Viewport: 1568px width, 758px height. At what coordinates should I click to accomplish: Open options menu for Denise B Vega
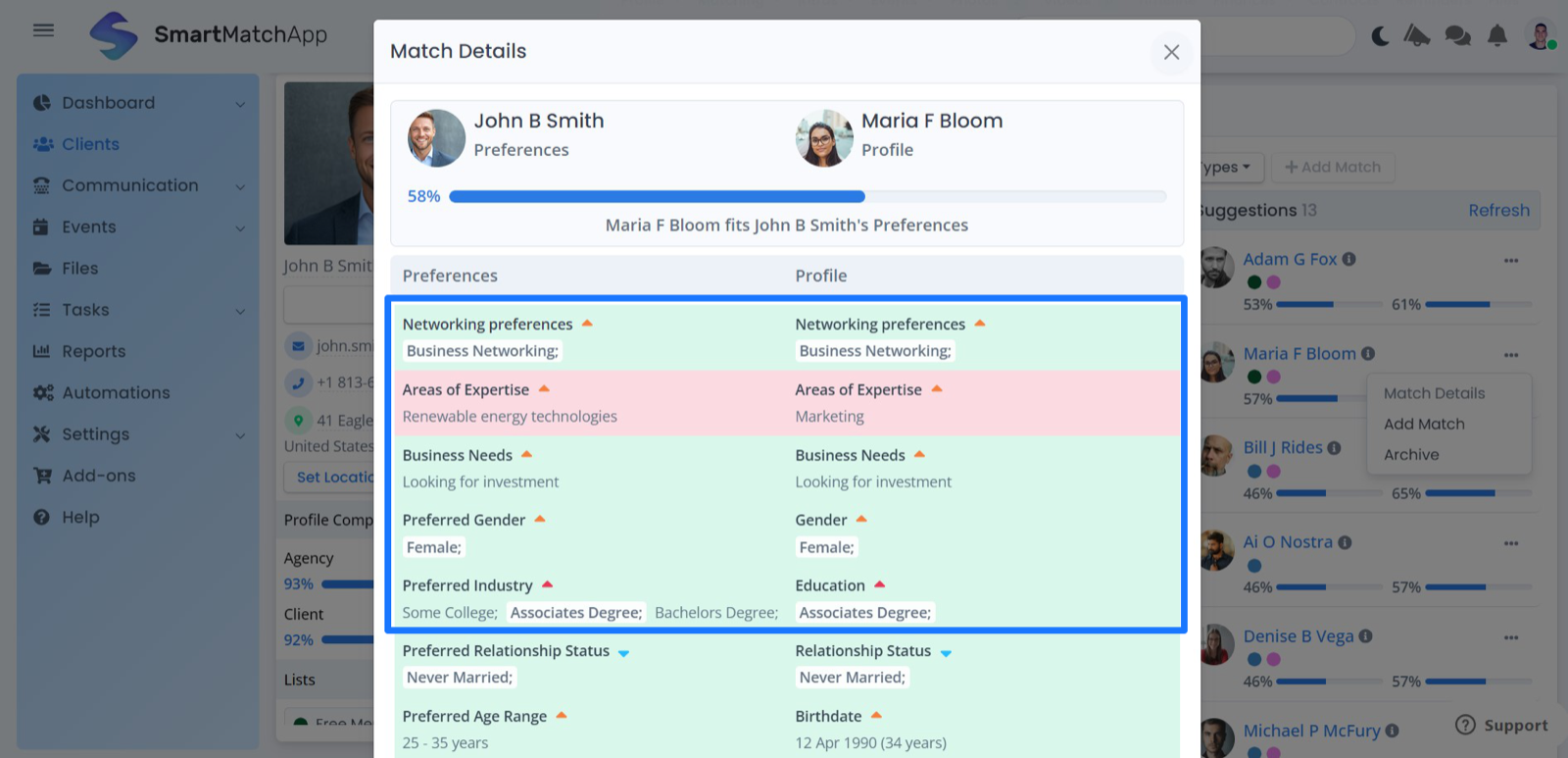(1511, 637)
